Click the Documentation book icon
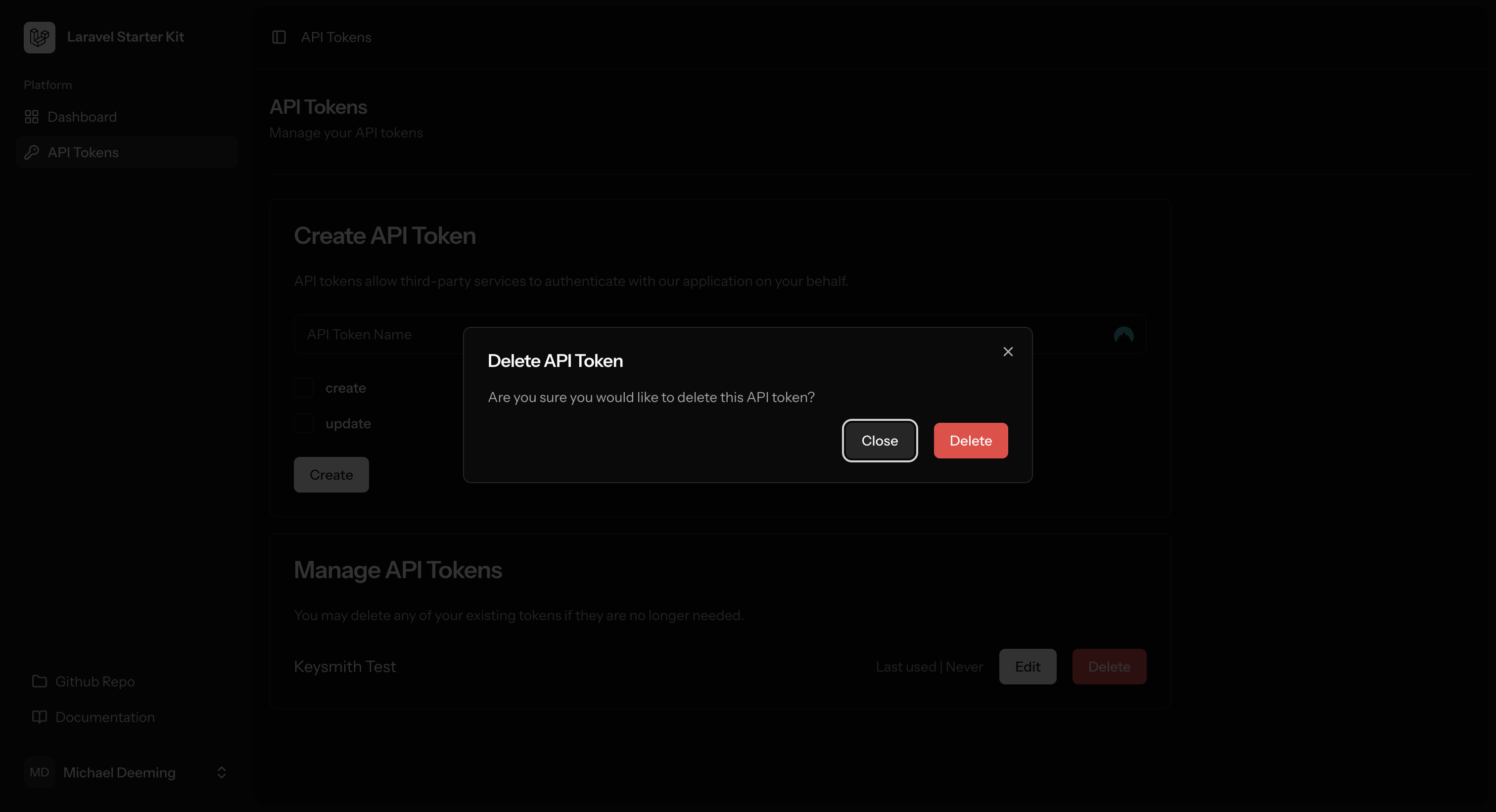The height and width of the screenshot is (812, 1496). click(40, 717)
